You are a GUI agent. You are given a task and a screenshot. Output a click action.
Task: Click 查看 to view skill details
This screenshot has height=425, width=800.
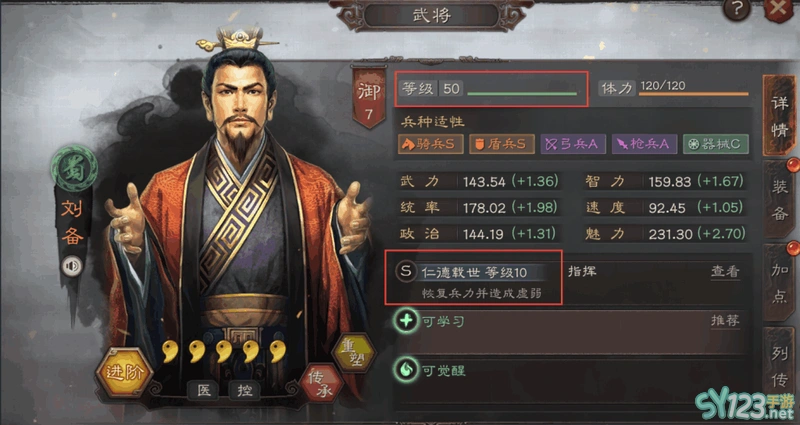click(x=725, y=271)
